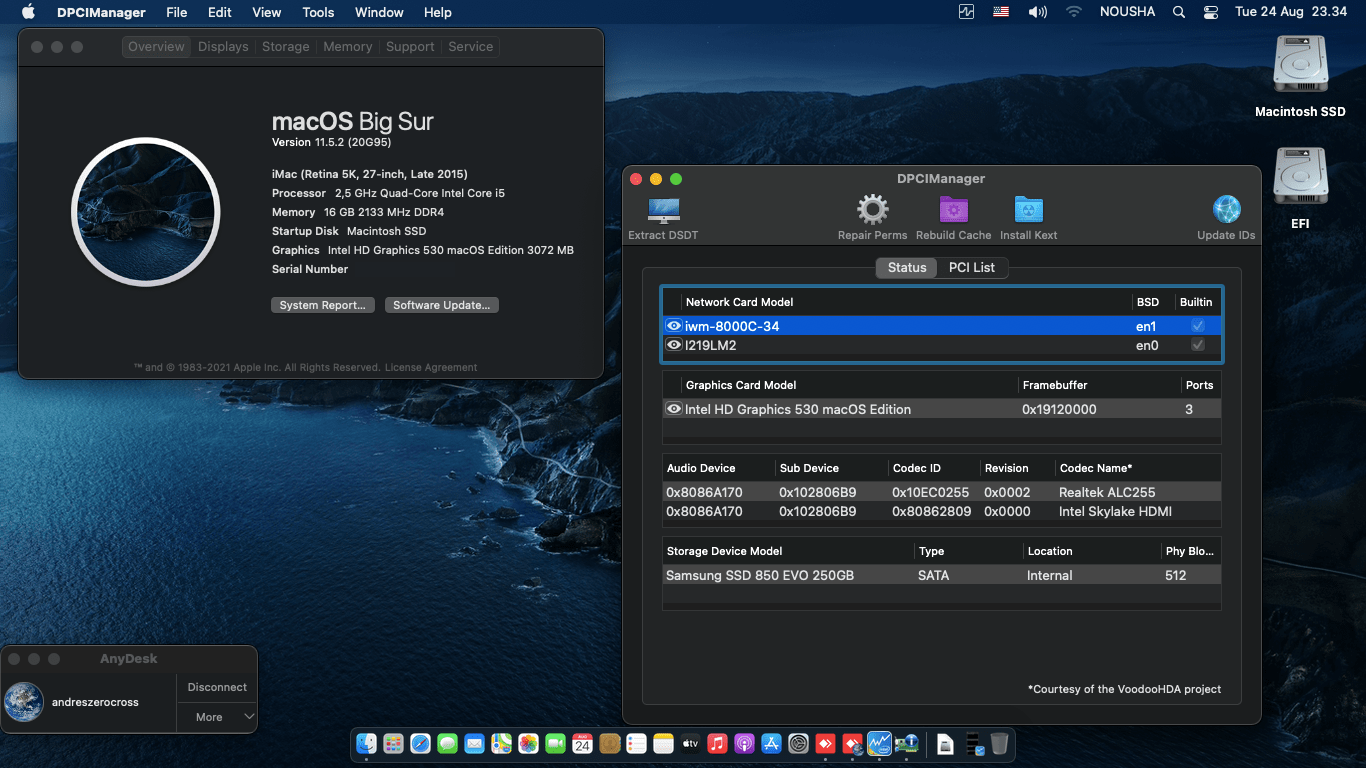Open Messages from the dock
Screen dimensions: 1366x768
pyautogui.click(x=447, y=744)
